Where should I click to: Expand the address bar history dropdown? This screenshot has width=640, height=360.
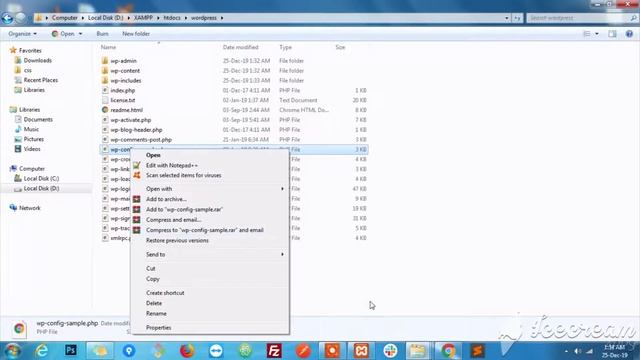507,18
